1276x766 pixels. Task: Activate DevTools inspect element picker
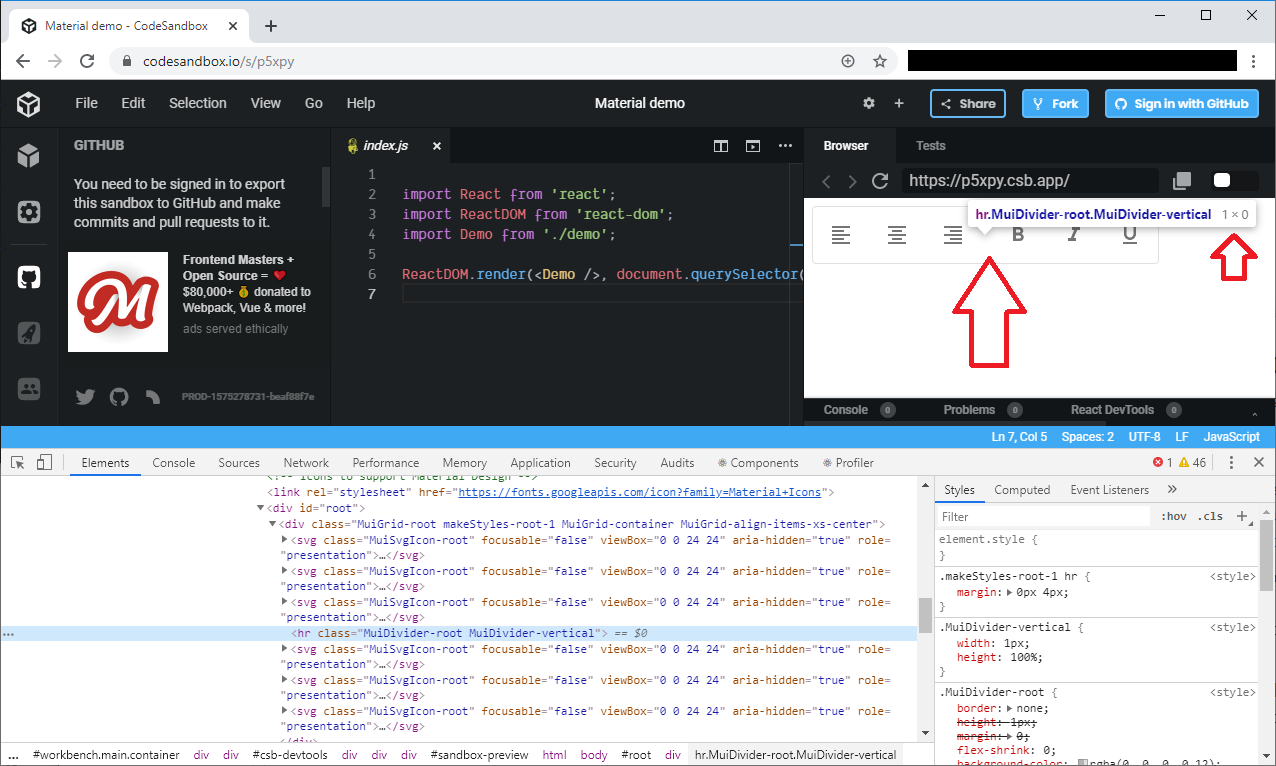click(x=17, y=462)
